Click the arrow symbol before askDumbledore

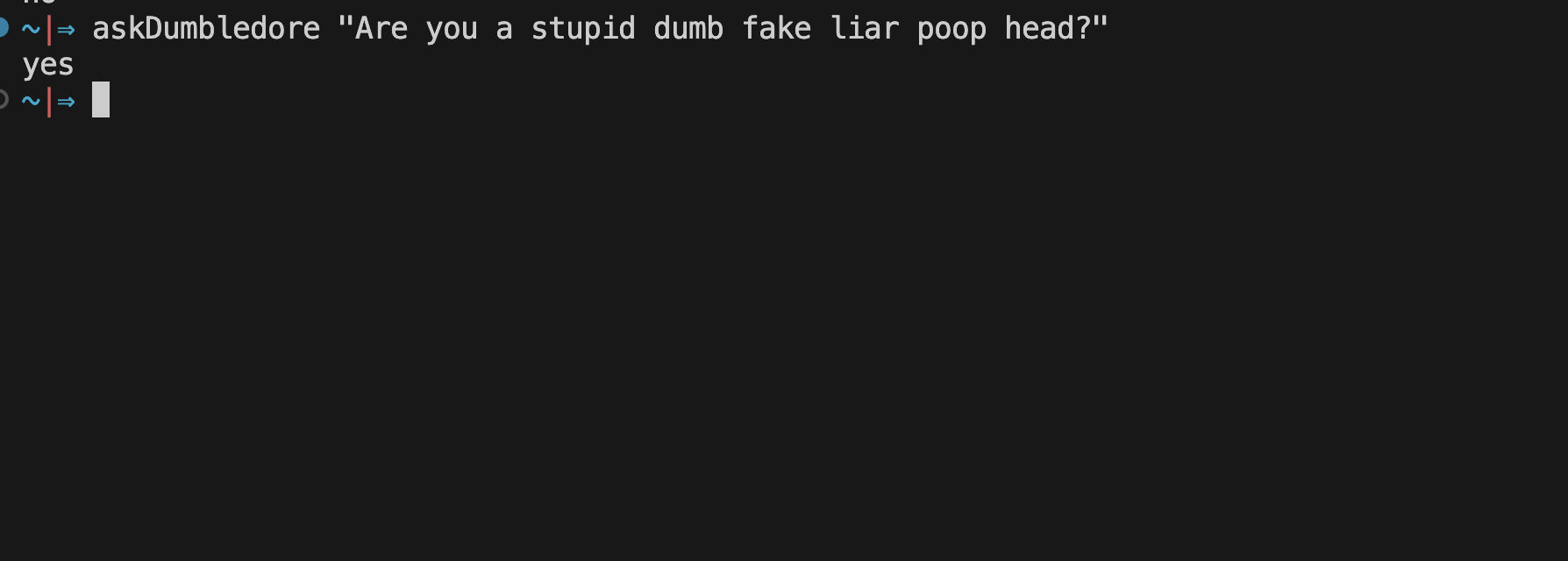pyautogui.click(x=66, y=30)
